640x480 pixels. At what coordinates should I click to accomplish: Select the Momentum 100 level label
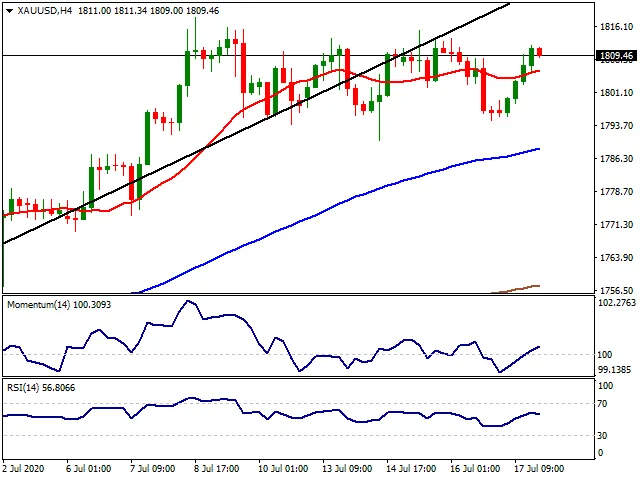coord(604,355)
